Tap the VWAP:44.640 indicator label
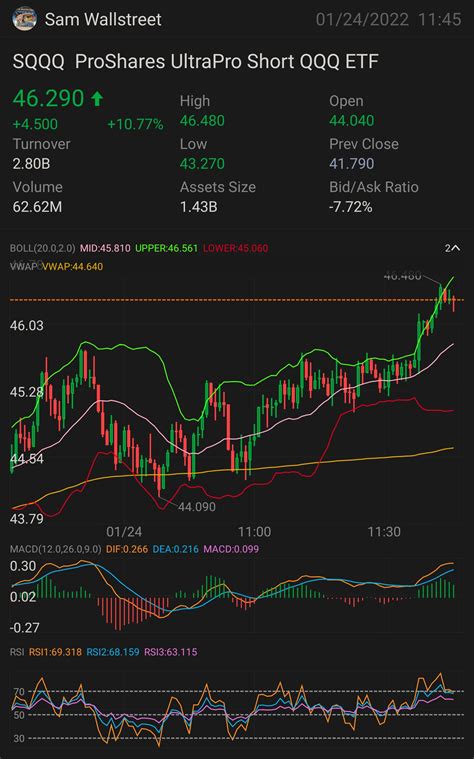This screenshot has width=474, height=759. click(x=73, y=266)
